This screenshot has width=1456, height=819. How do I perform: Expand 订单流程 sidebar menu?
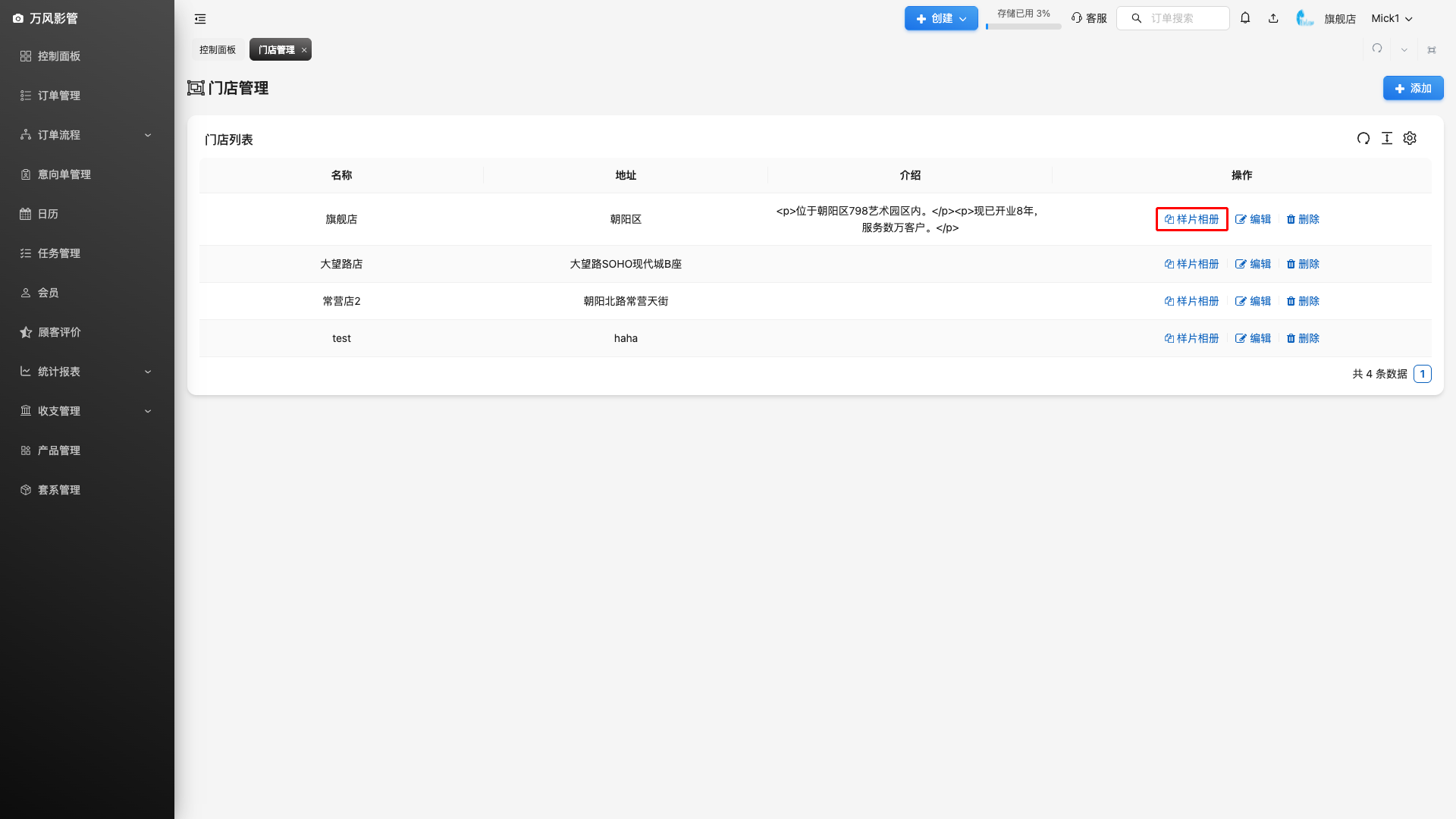coord(87,135)
